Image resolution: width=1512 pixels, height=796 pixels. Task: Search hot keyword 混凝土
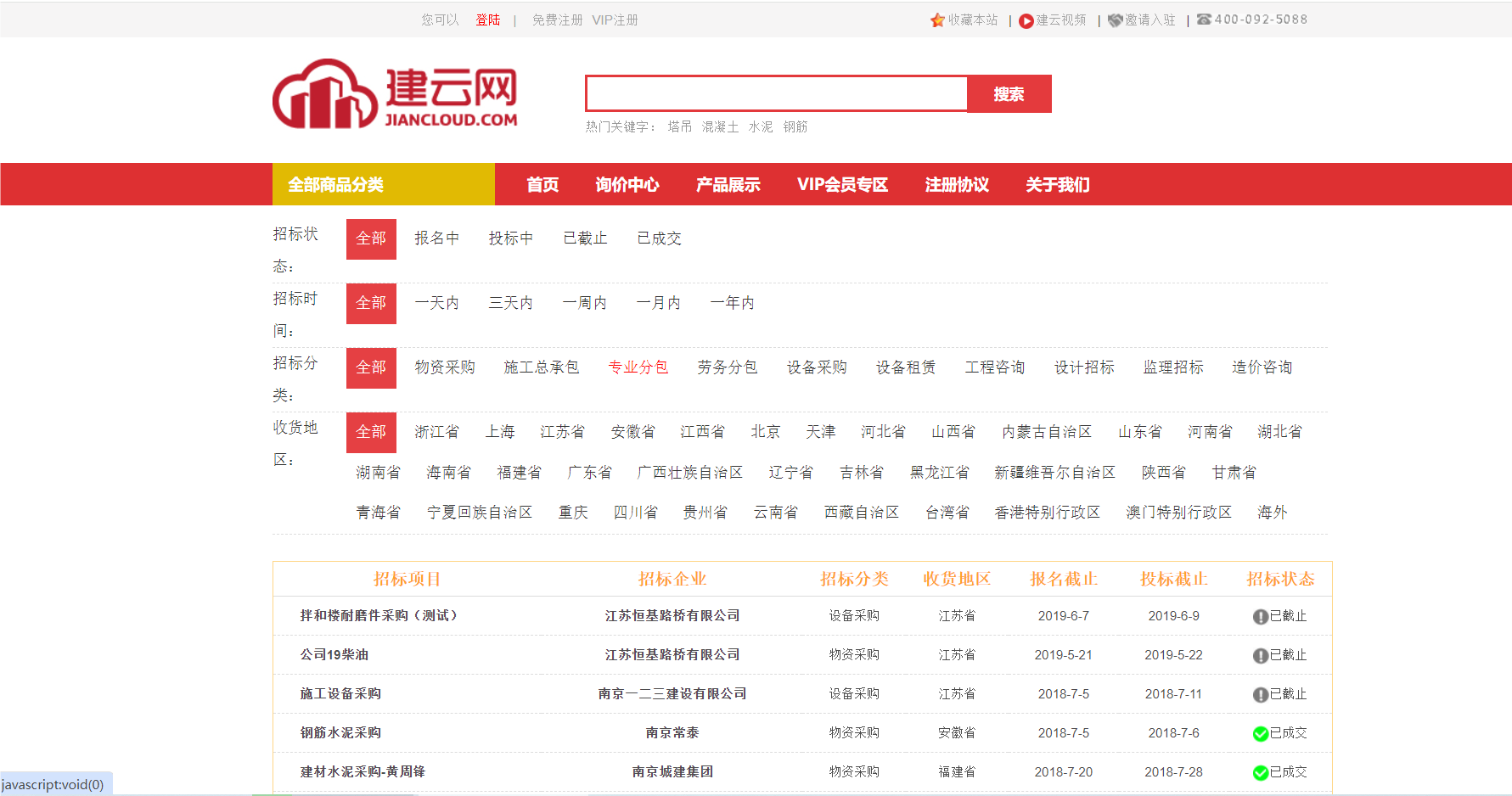720,126
